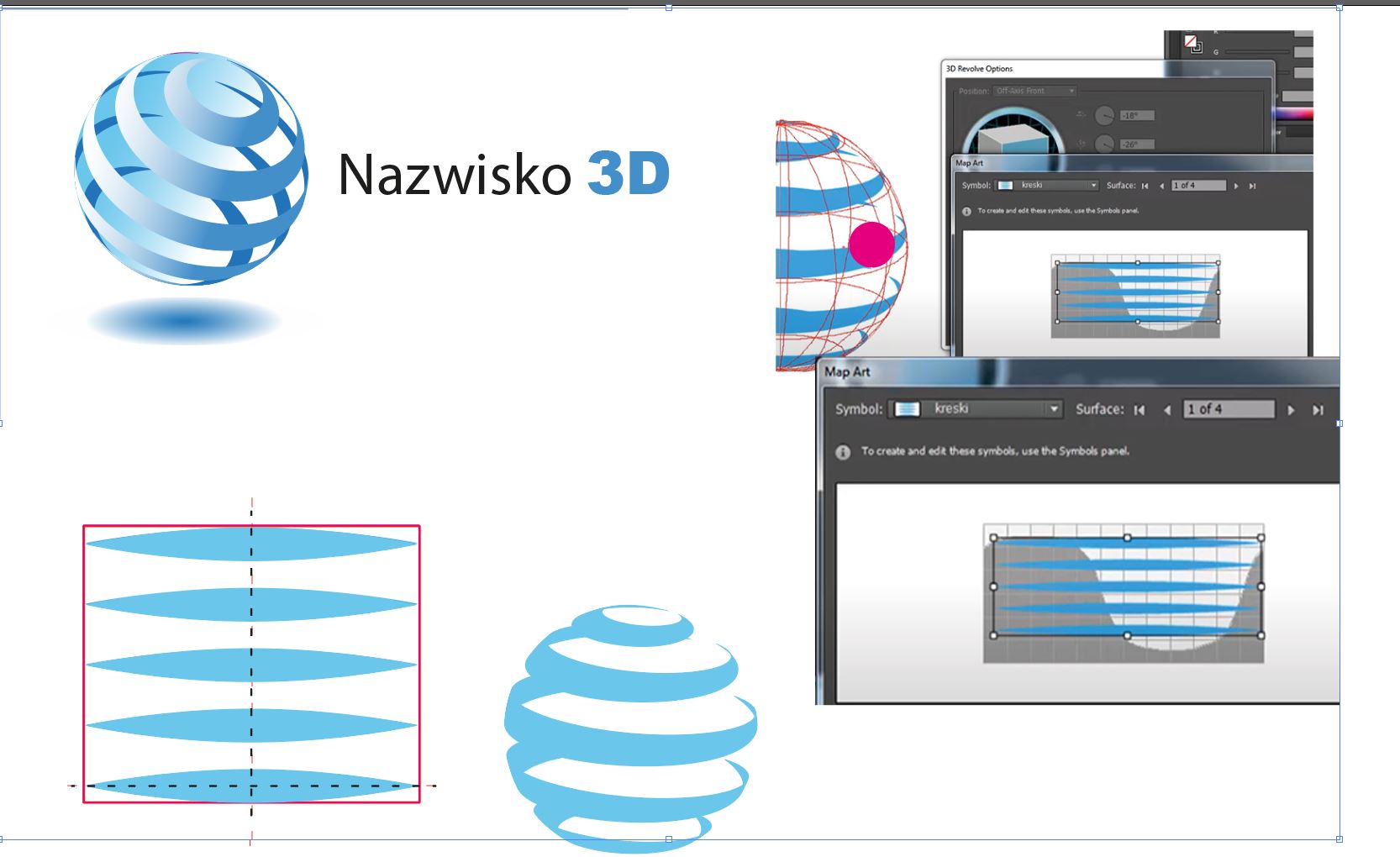Click the X-axis rotation dial beside -18°
The width and height of the screenshot is (1400, 857).
coord(1104,115)
